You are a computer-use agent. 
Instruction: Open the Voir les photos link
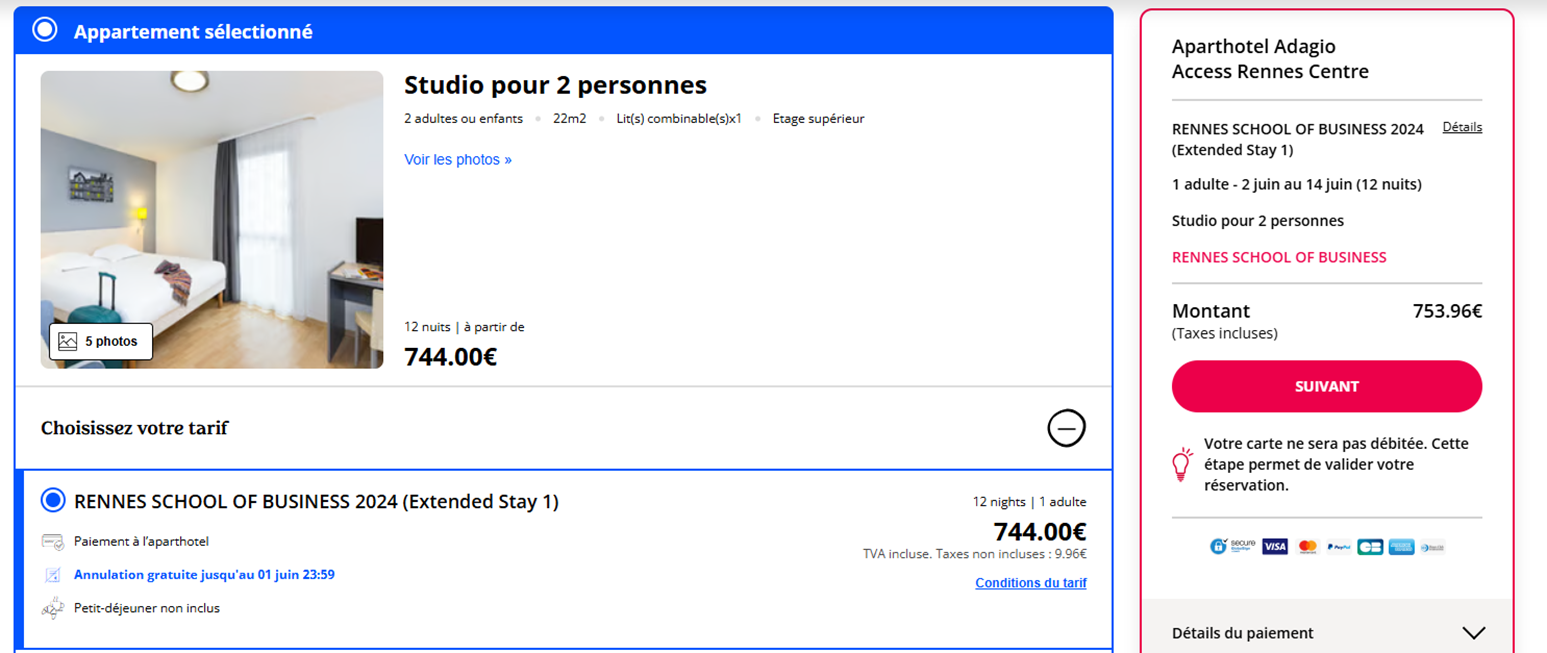(x=458, y=160)
